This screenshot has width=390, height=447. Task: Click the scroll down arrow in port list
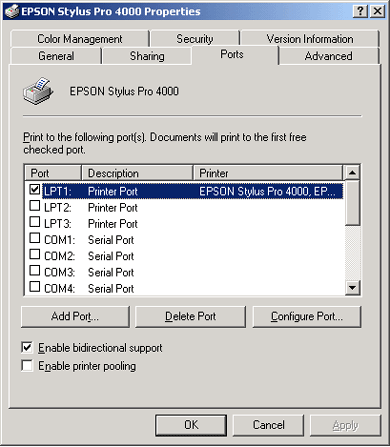(x=352, y=287)
